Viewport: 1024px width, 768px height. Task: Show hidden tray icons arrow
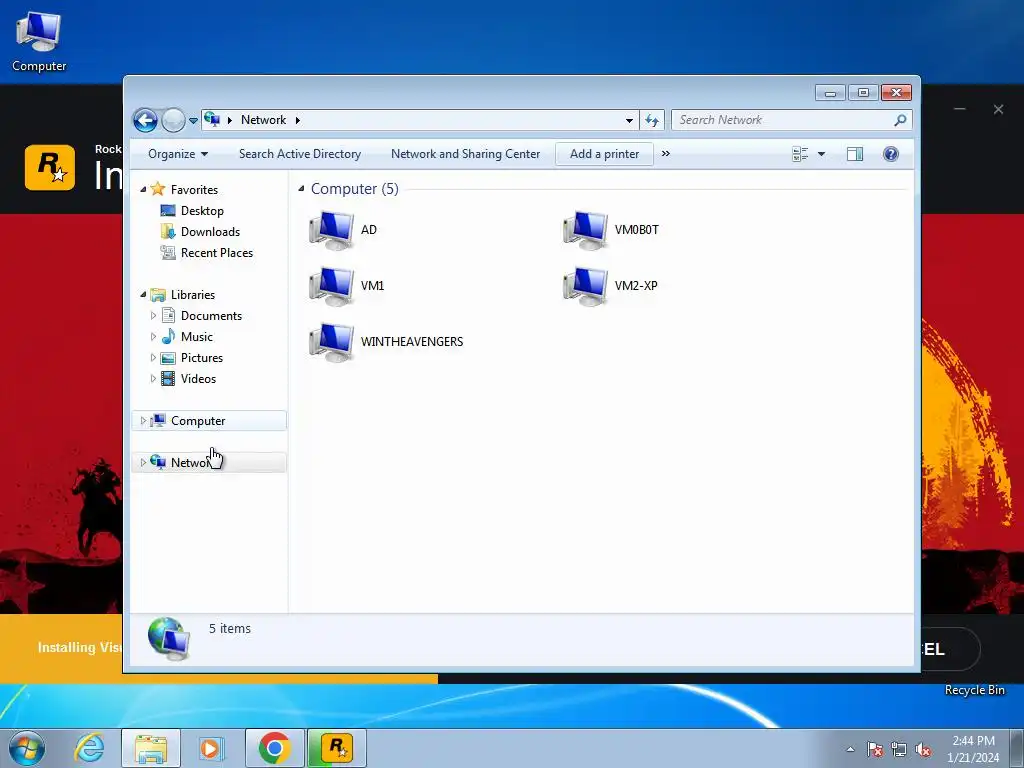850,749
